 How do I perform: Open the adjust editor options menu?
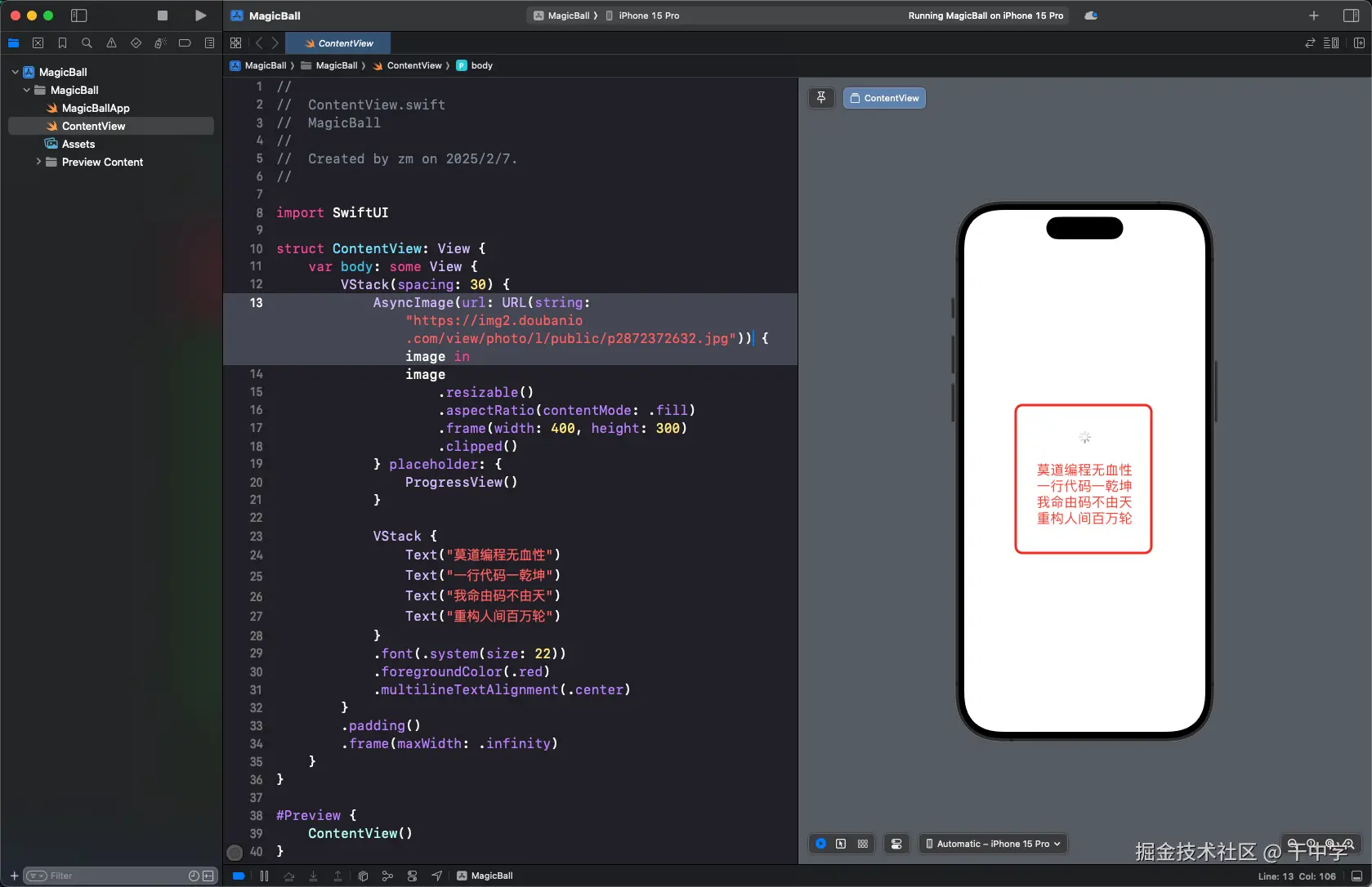click(x=1331, y=43)
